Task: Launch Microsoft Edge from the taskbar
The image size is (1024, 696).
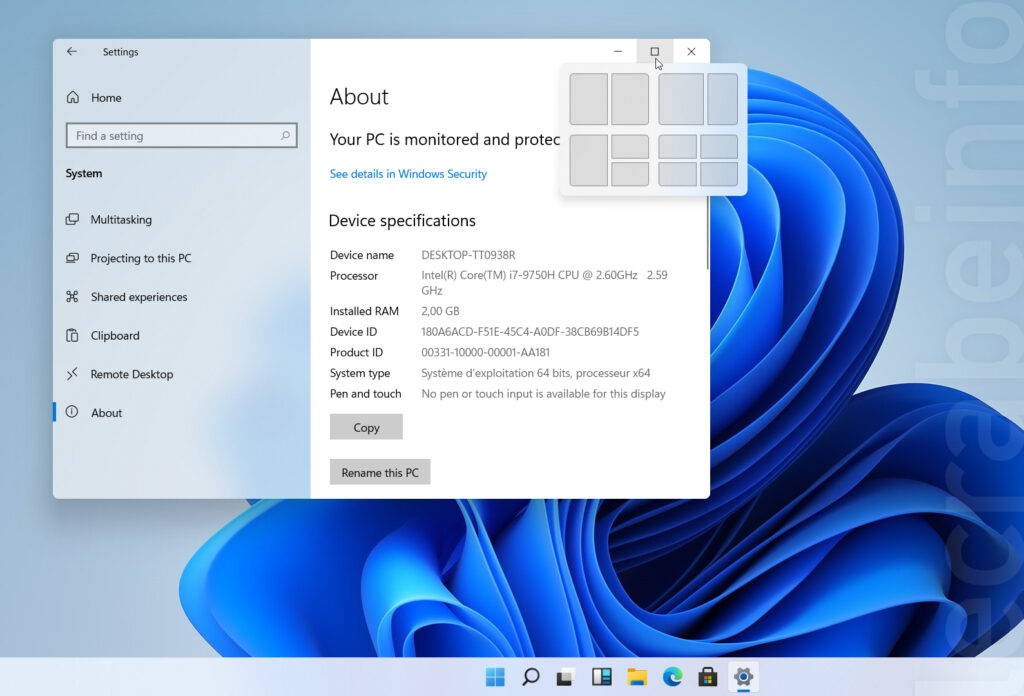Action: point(672,677)
